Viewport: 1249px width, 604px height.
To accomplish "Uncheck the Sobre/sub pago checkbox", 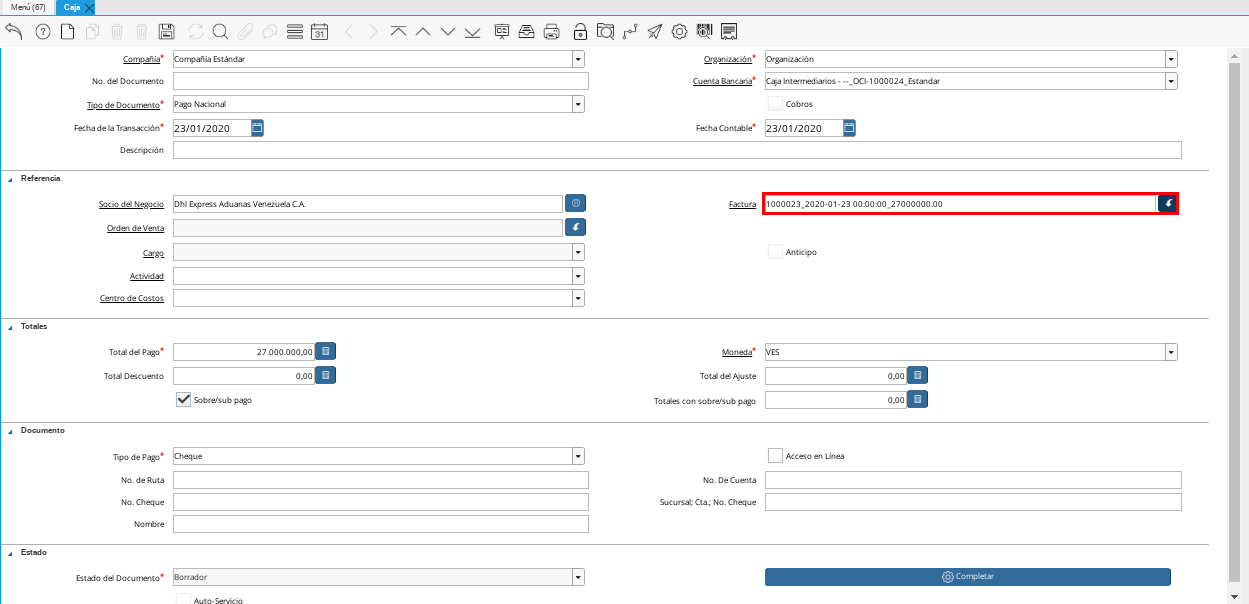I will [x=183, y=399].
